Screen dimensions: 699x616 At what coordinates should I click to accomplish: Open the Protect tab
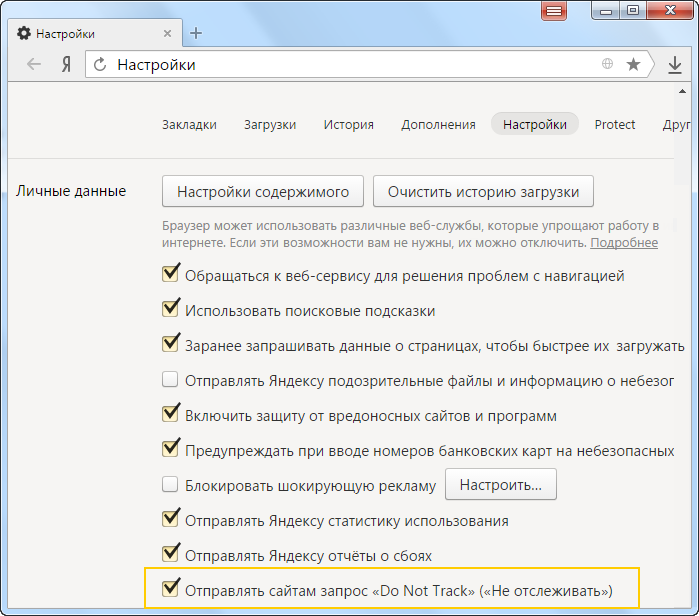615,124
